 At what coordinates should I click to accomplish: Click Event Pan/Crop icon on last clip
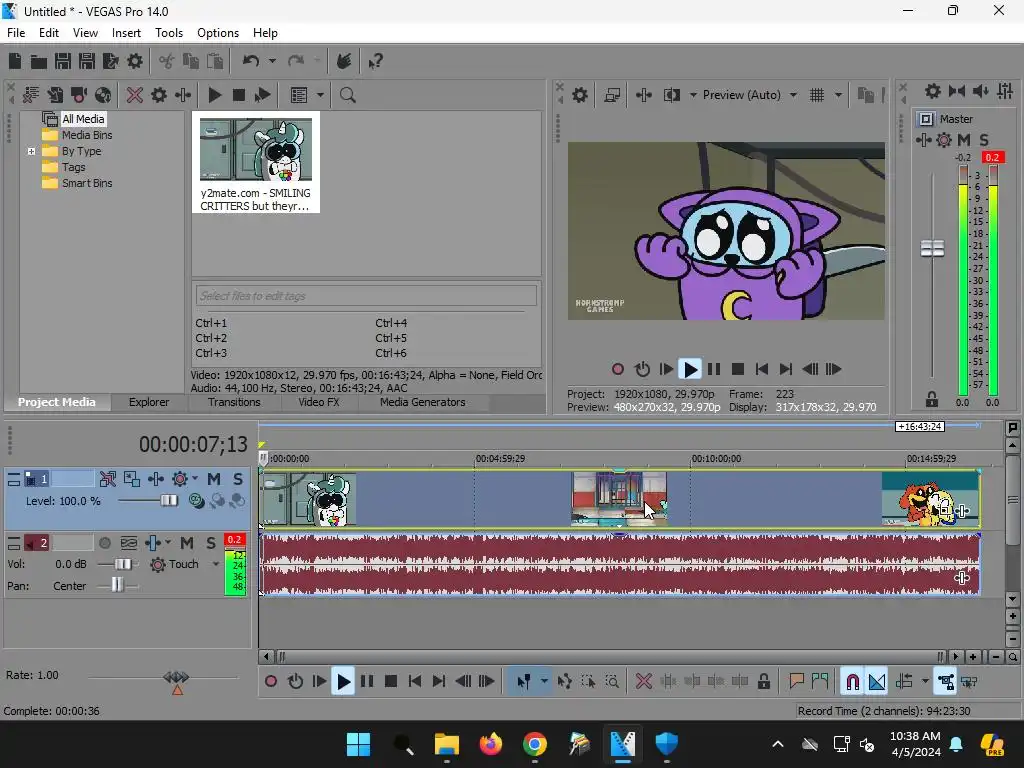946,510
